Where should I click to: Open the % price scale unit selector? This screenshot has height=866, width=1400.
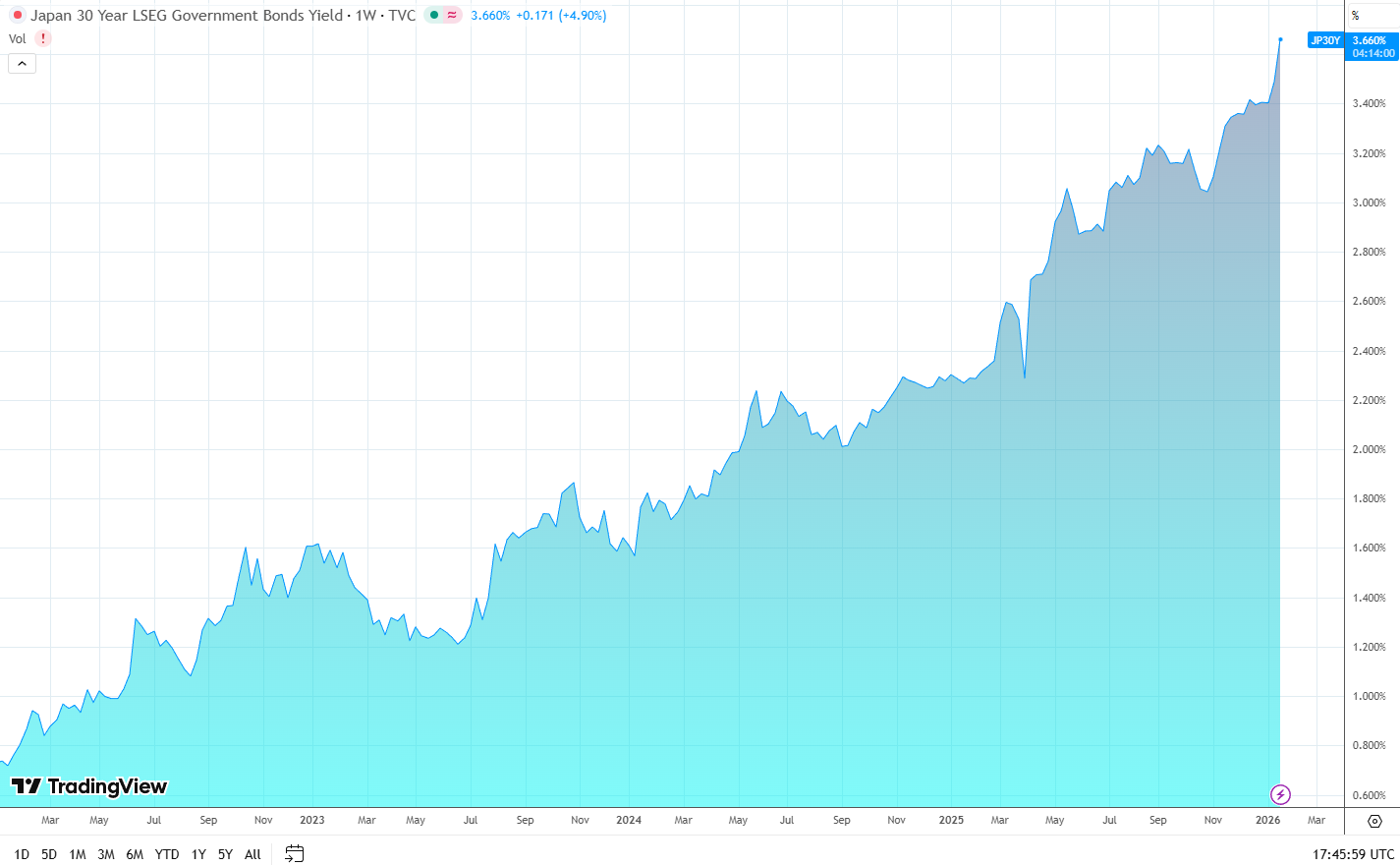pos(1356,16)
